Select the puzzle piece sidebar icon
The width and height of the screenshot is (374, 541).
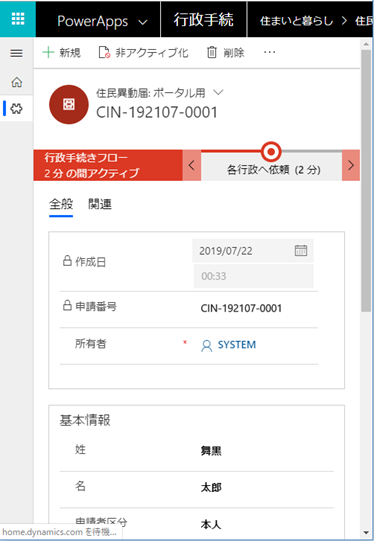point(17,109)
